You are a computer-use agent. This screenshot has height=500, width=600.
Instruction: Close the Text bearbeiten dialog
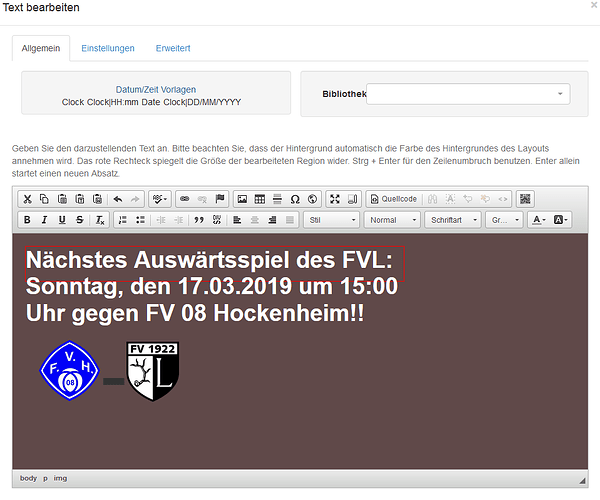point(593,5)
